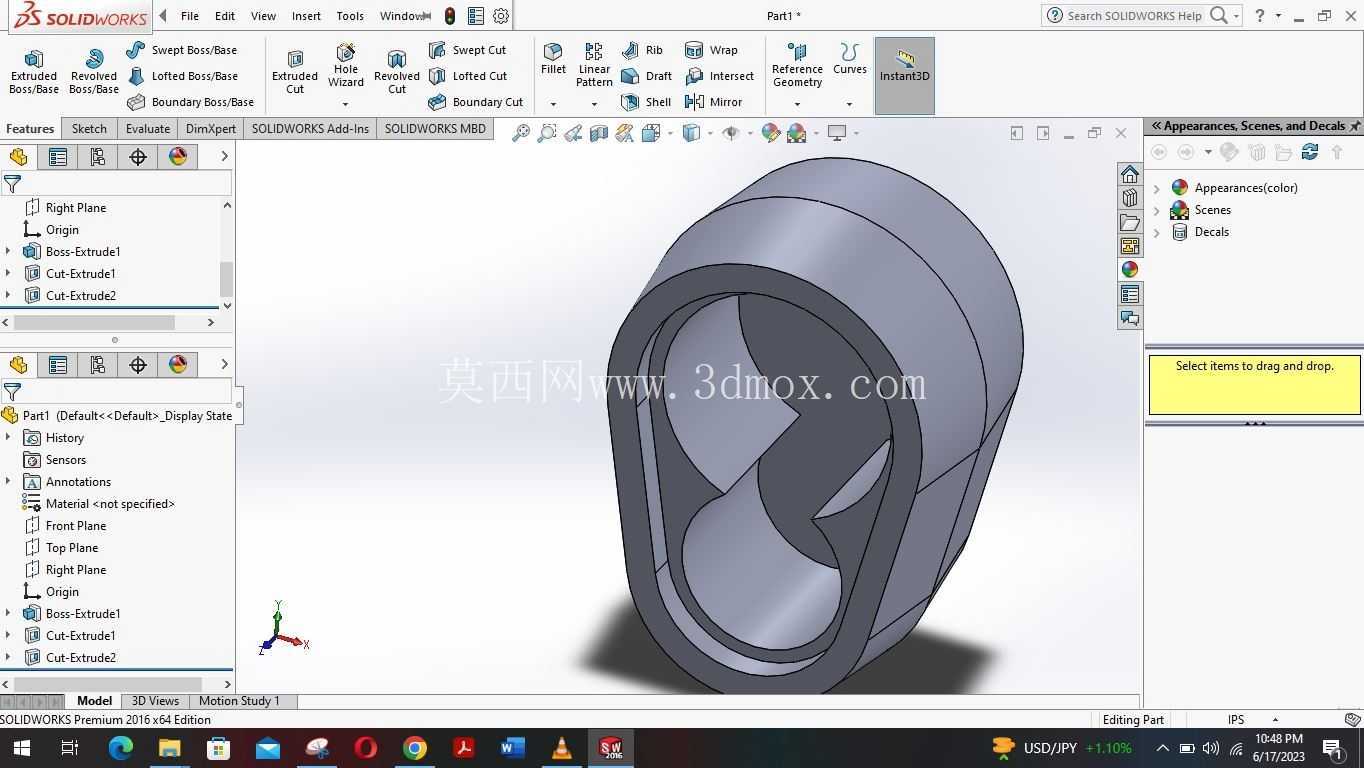Select Material <not specified> item

tap(99, 504)
